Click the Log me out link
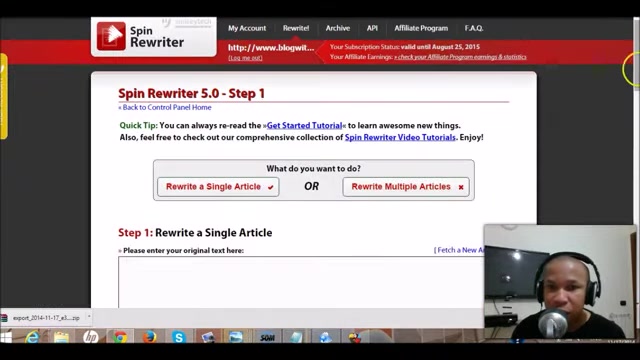 point(245,58)
